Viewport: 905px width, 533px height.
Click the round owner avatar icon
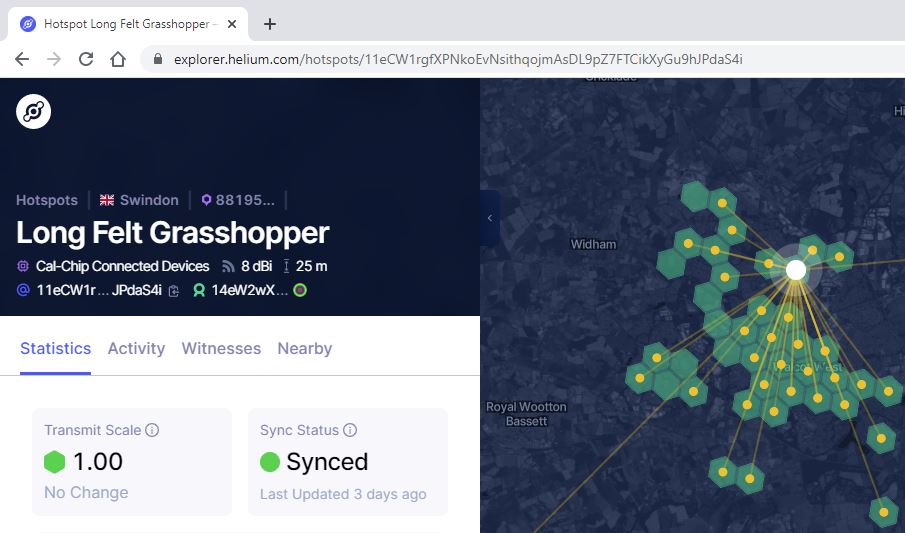[x=300, y=290]
